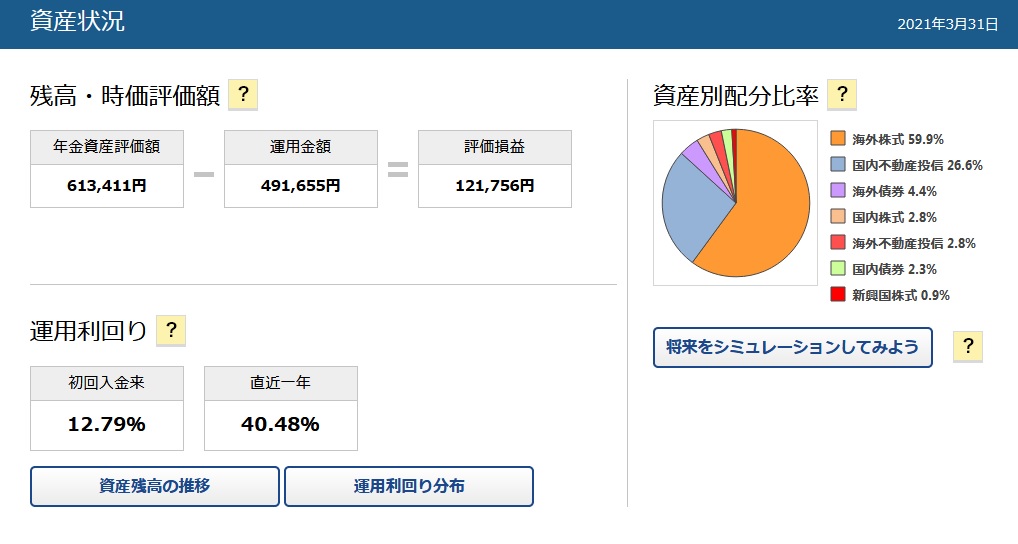Screen dimensions: 1018x544
Task: Select 運用金額 value box 491,655円
Action: [301, 186]
